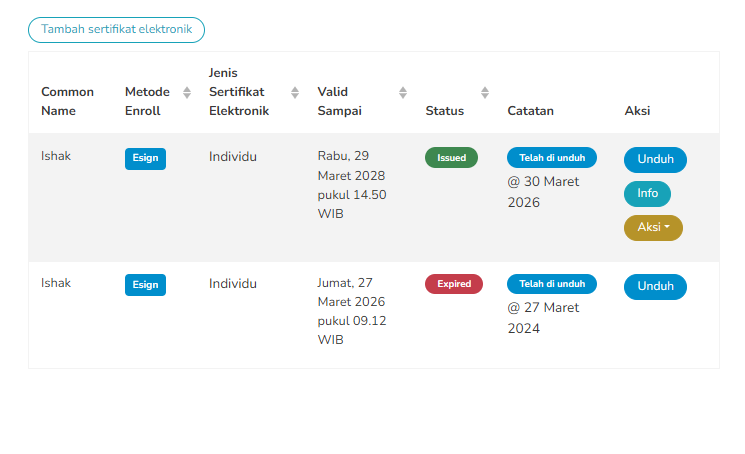Download the Issued certificate with Unduh
The image size is (745, 454).
655,160
